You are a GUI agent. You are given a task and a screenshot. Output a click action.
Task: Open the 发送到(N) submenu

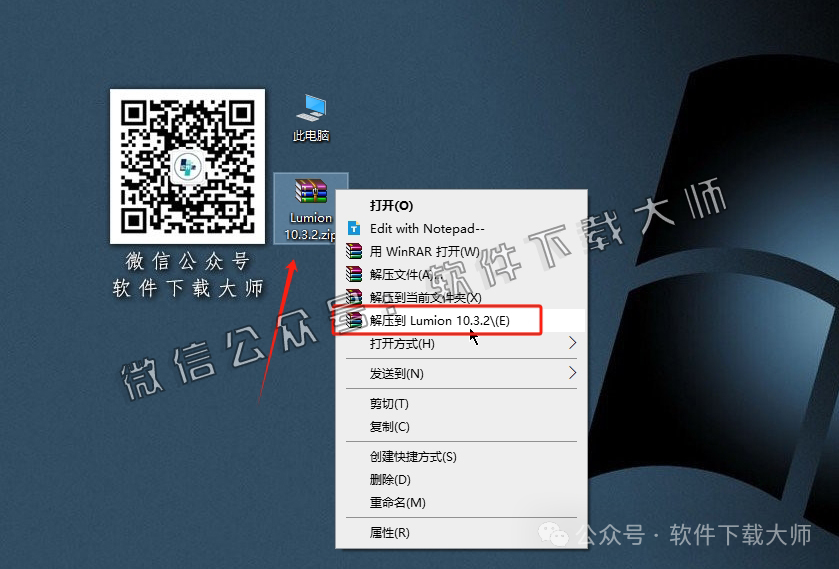tap(461, 374)
